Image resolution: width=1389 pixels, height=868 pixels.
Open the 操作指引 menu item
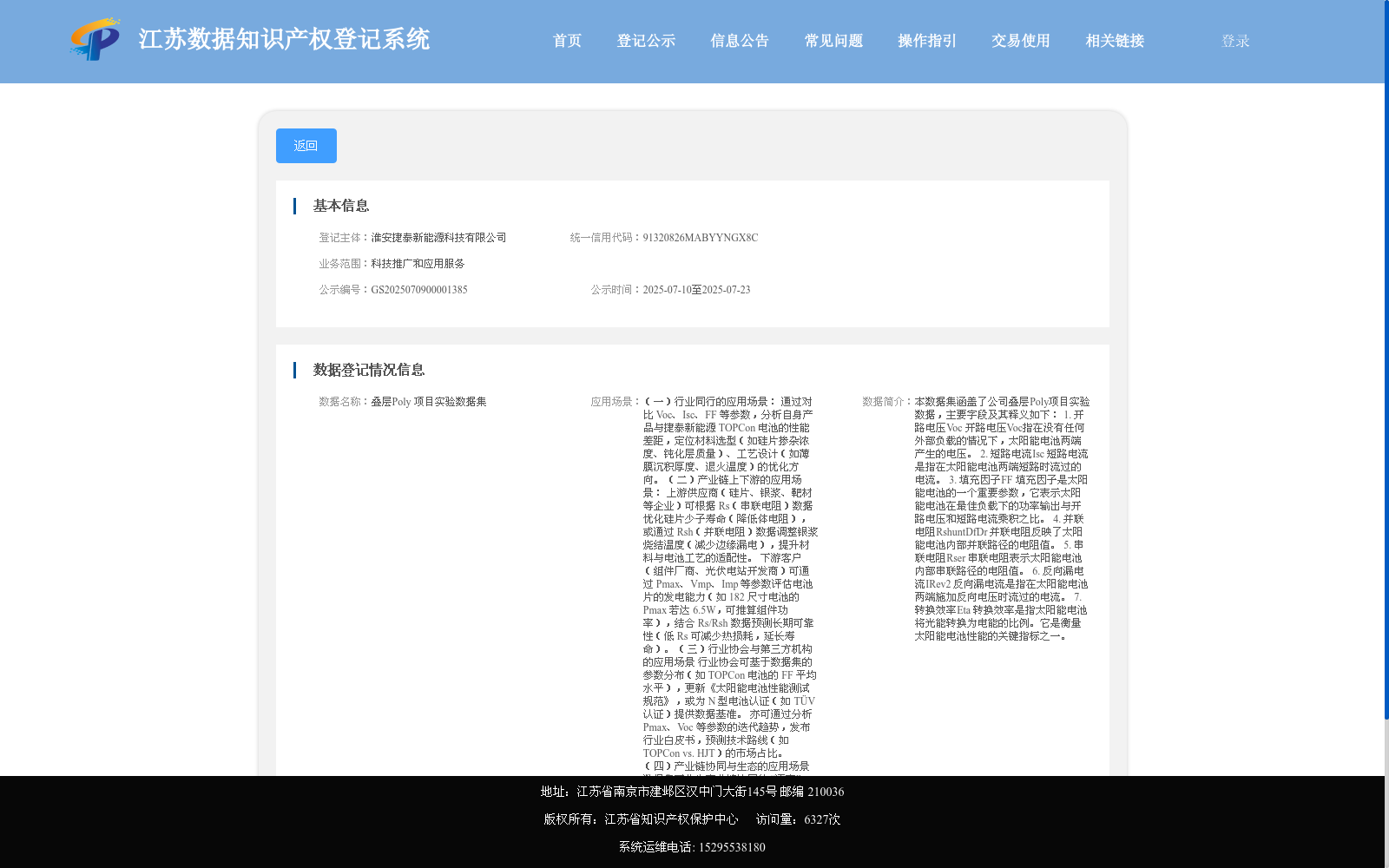[927, 41]
